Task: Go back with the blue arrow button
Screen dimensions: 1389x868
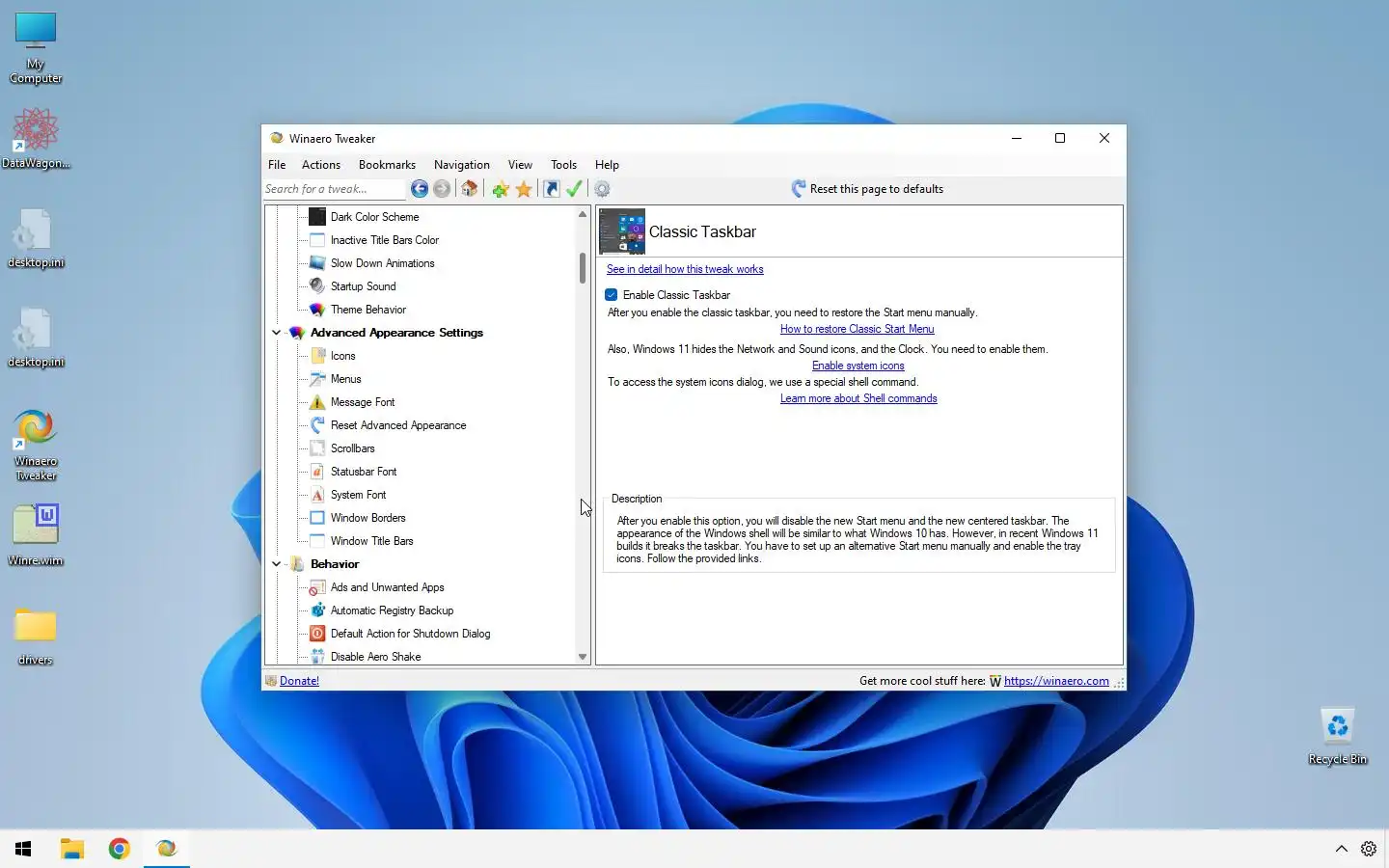Action: click(x=420, y=189)
